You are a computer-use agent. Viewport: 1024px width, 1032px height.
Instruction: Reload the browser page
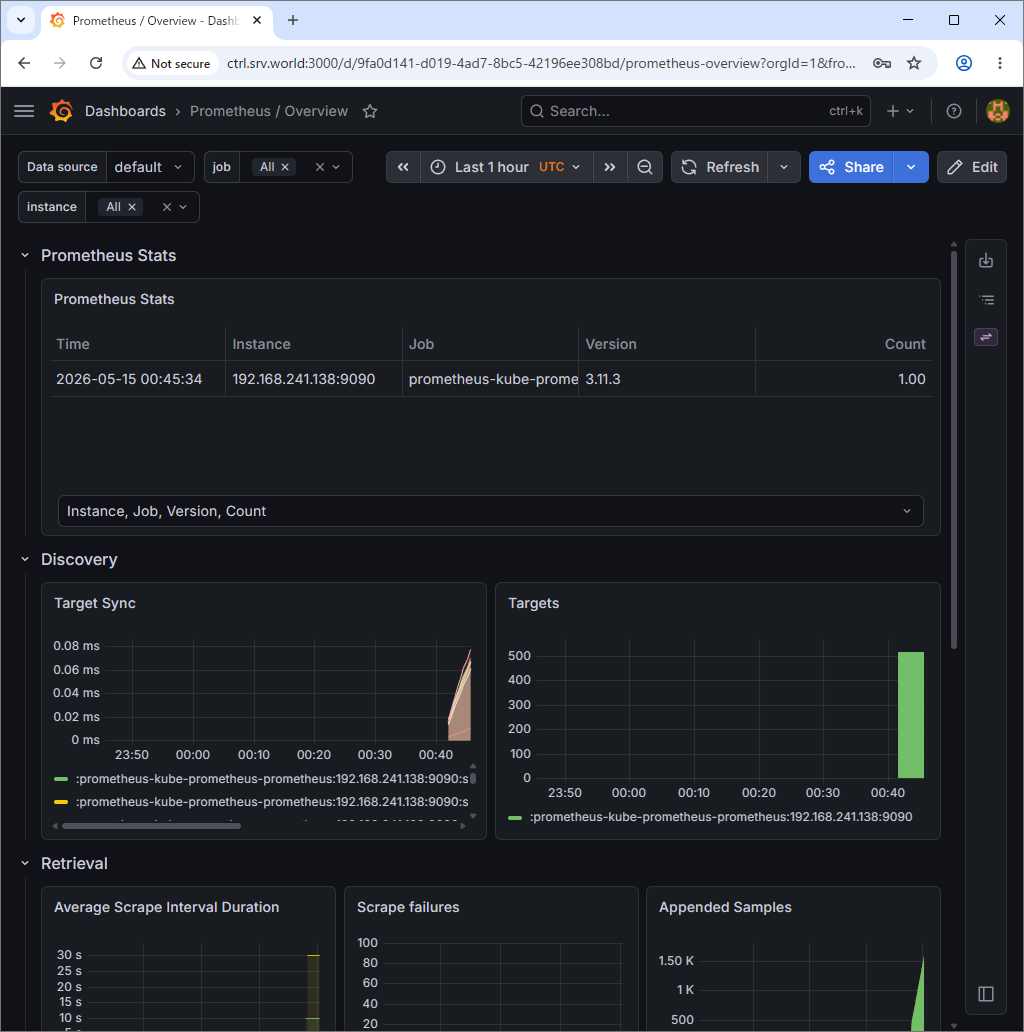pos(96,63)
